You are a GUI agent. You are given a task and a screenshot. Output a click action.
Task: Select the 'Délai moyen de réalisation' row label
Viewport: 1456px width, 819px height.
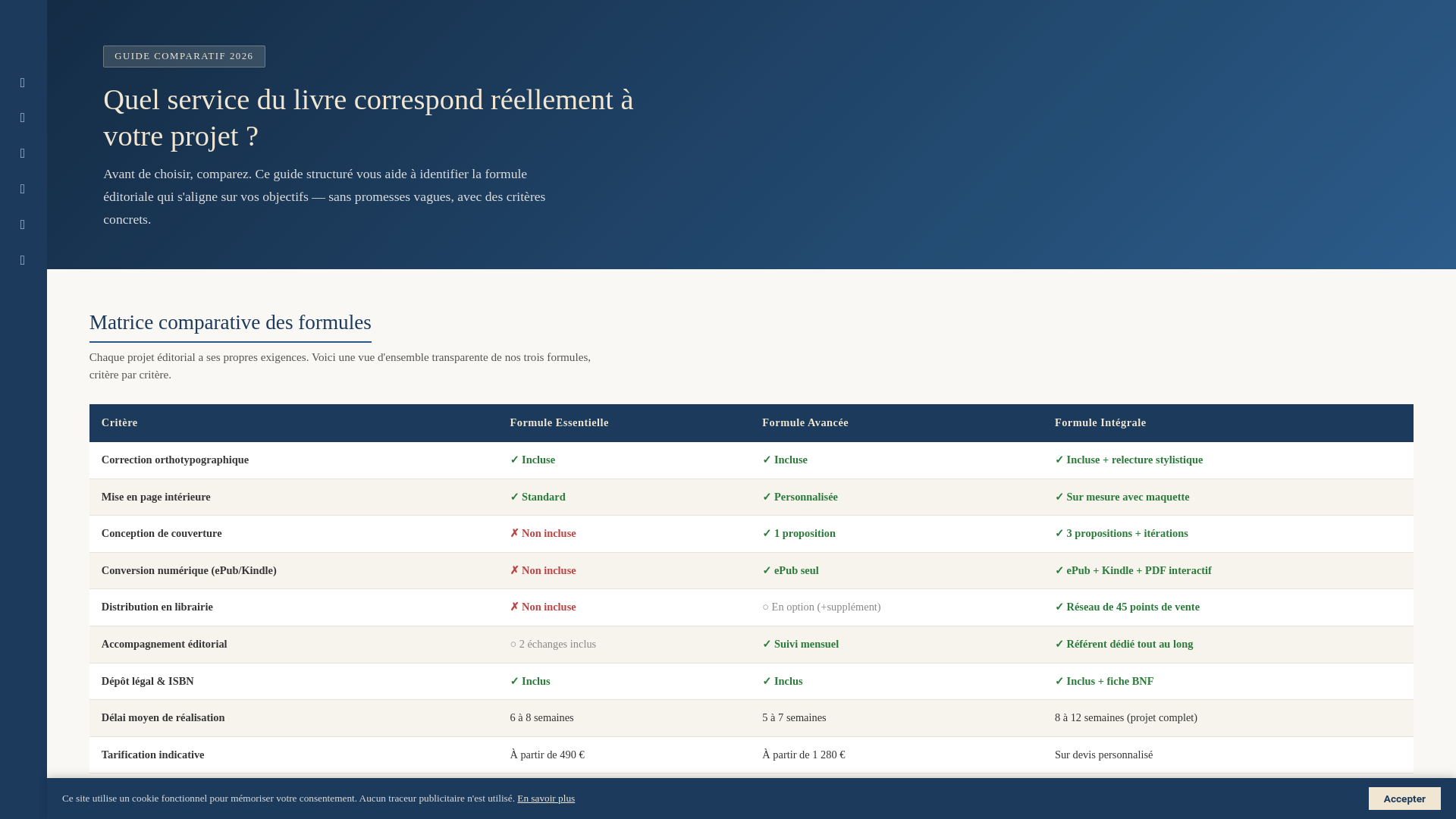coord(163,717)
